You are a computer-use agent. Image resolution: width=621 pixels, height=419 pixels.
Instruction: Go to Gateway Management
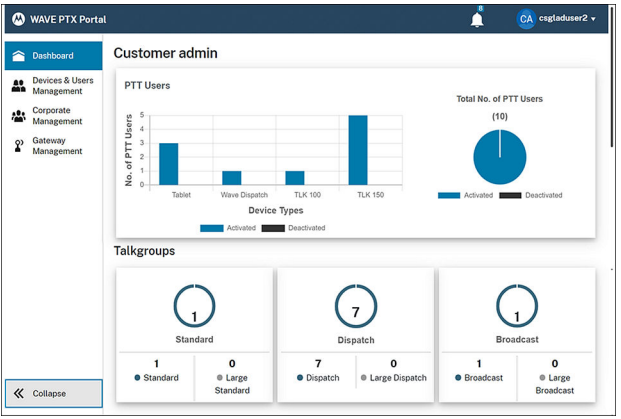click(x=53, y=146)
